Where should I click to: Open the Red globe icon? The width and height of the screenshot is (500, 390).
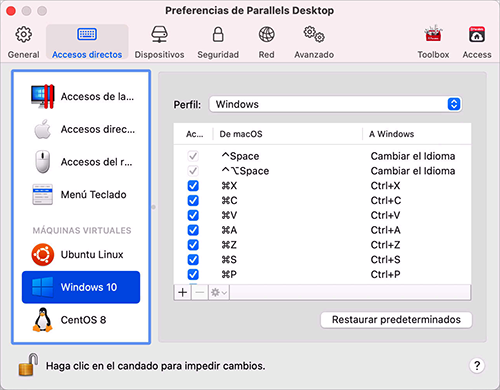[x=267, y=34]
